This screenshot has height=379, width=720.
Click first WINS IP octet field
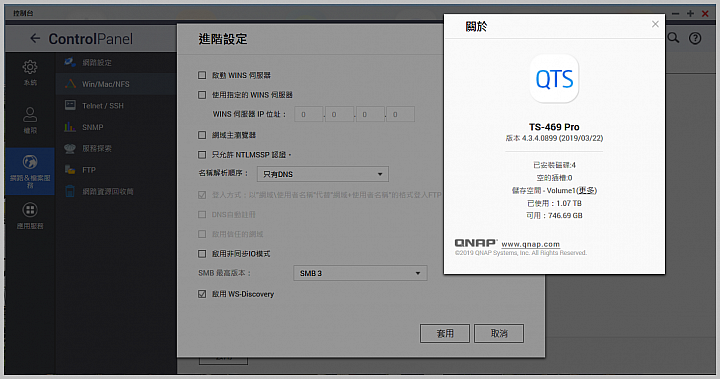309,114
